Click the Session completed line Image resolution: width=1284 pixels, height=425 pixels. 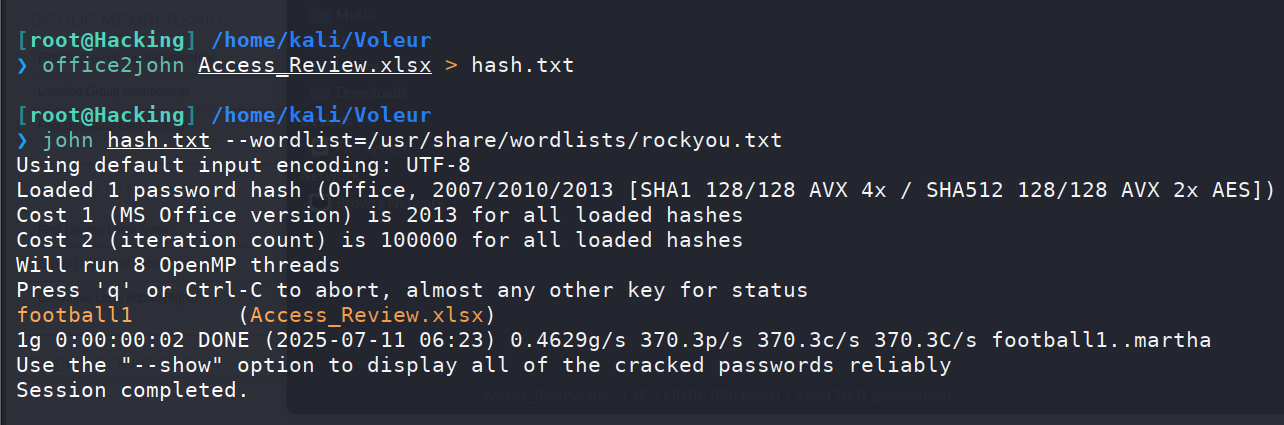tap(132, 390)
